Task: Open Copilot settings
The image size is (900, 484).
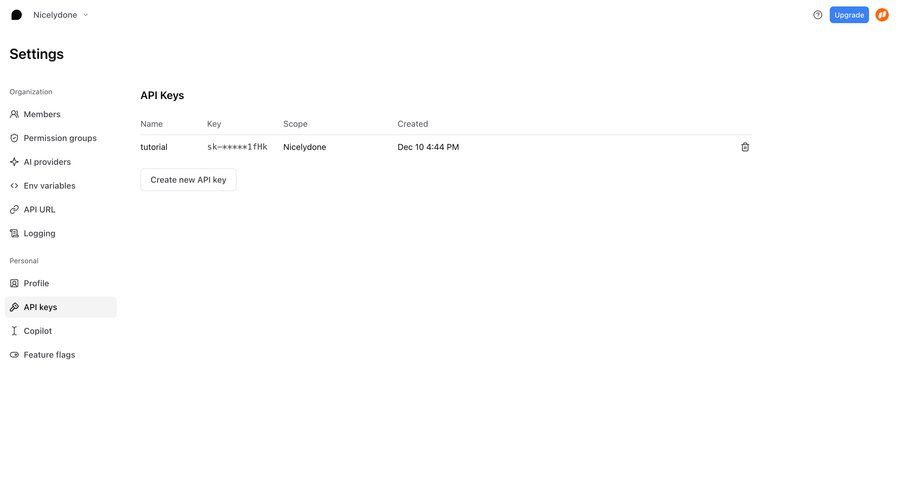Action: coord(38,331)
